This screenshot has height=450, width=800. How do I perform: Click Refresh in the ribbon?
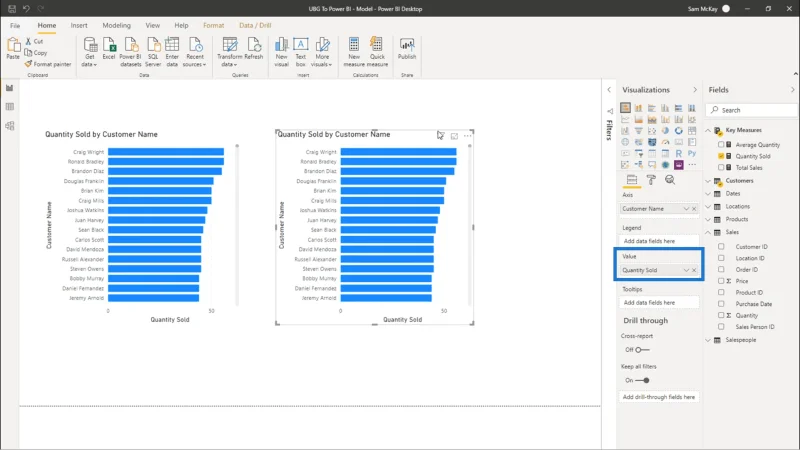click(254, 49)
